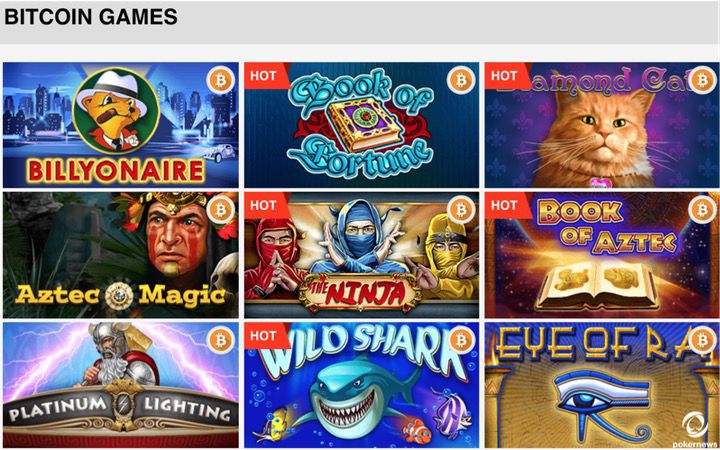Click the Bitcoin badge on Book of Fortune

pyautogui.click(x=461, y=81)
